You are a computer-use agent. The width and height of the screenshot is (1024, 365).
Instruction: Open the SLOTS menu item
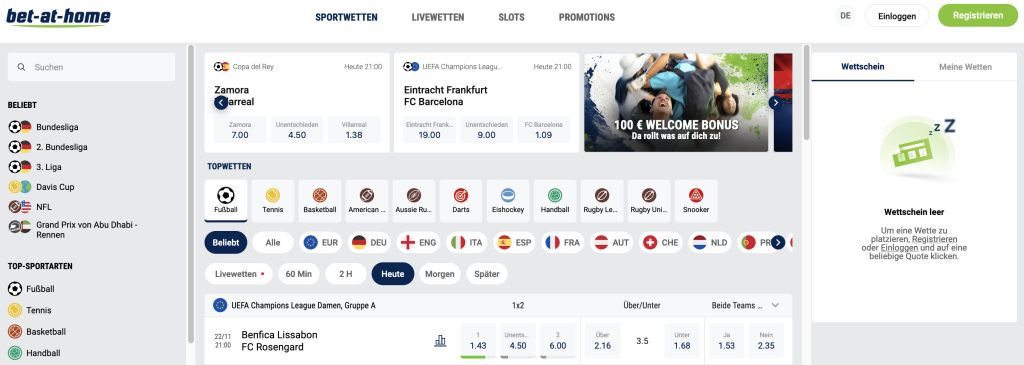coord(511,18)
